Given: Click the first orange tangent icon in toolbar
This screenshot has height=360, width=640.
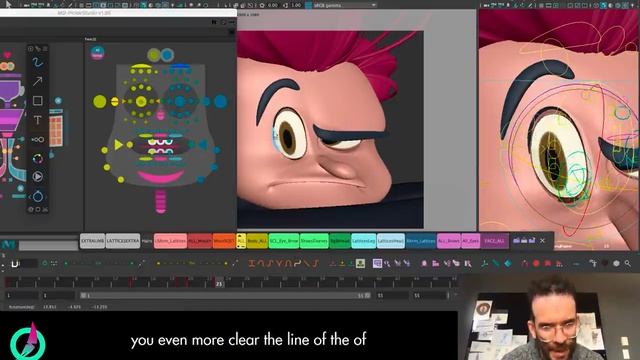Looking at the screenshot, I should pyautogui.click(x=252, y=264).
